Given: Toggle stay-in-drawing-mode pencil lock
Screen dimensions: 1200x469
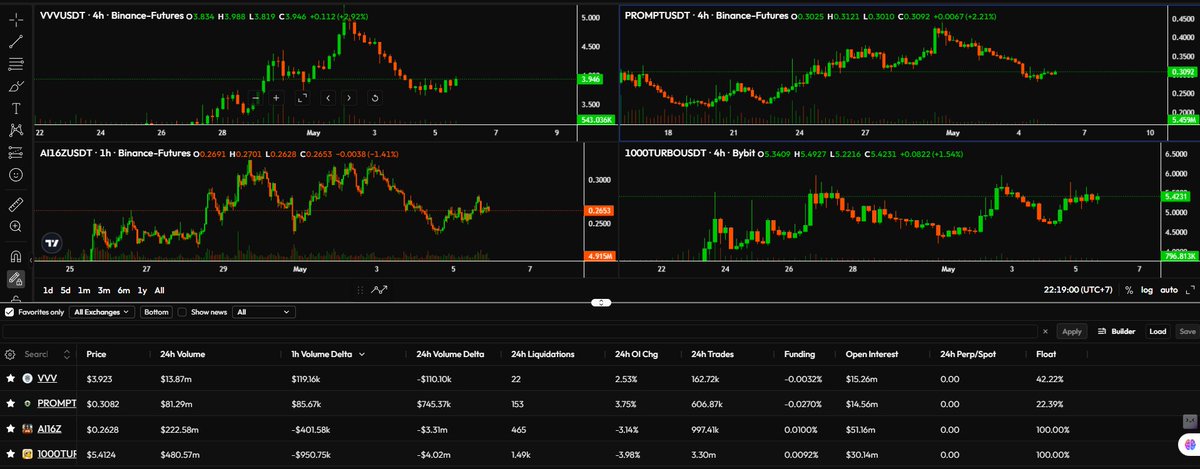Looking at the screenshot, I should [16, 279].
